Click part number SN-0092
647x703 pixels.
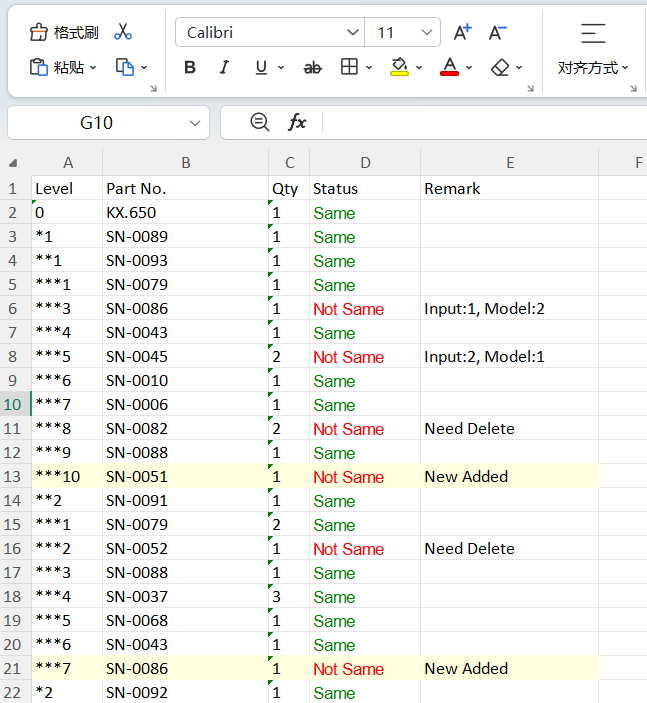coord(186,692)
